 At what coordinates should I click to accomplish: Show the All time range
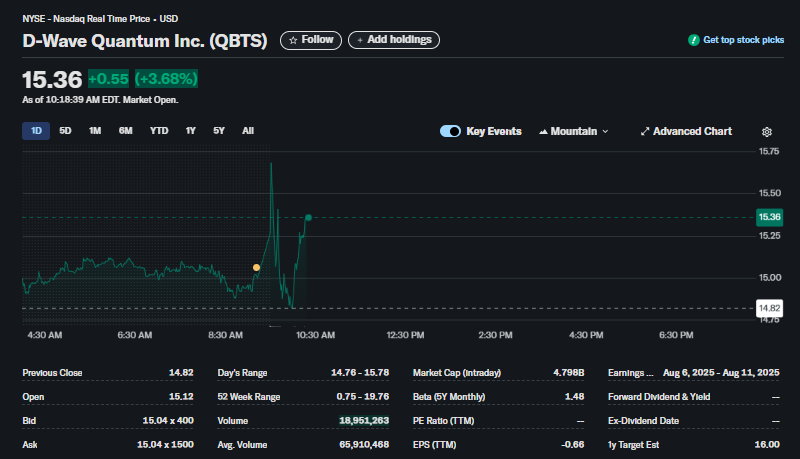pos(248,131)
